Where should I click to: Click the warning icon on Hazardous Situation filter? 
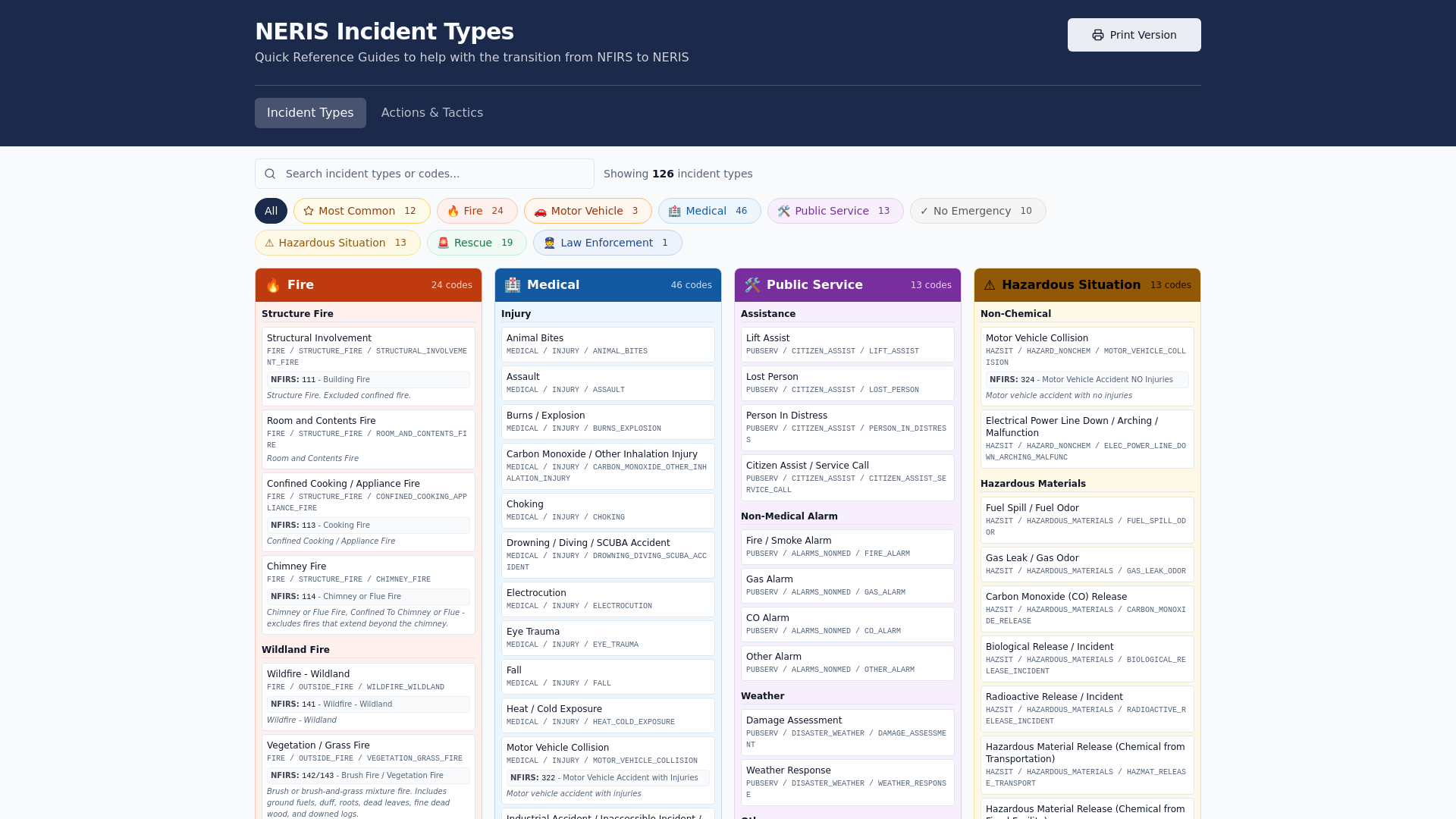(269, 243)
